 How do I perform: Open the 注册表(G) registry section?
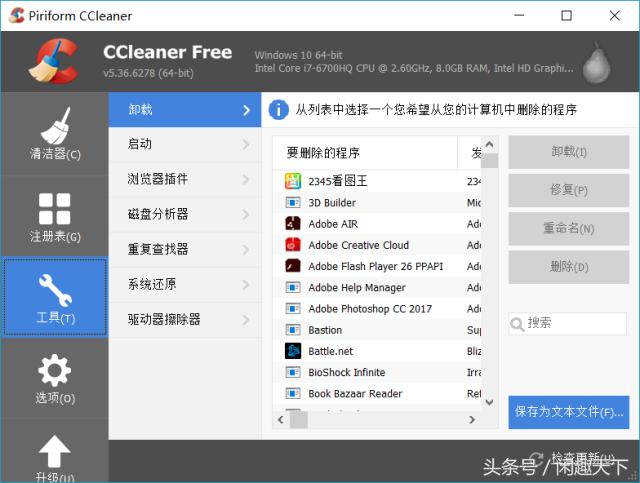(x=55, y=216)
